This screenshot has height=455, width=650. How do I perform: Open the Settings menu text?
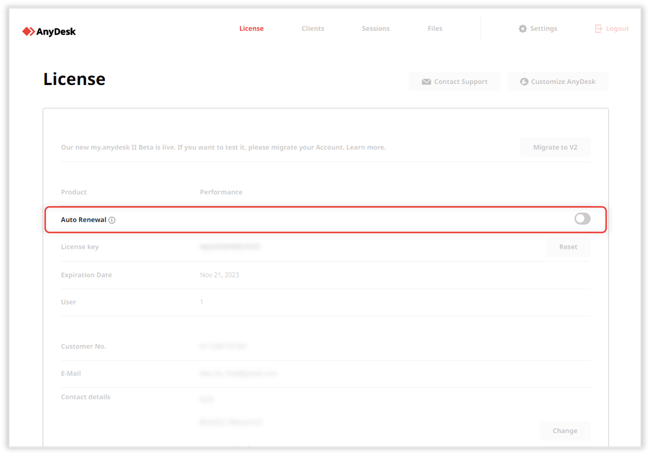click(543, 29)
